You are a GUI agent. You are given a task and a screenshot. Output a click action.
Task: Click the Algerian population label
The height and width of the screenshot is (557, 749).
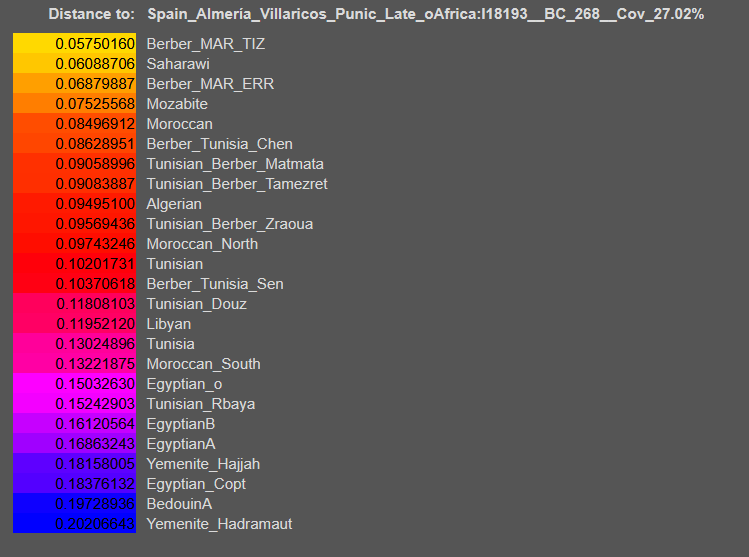(x=174, y=204)
